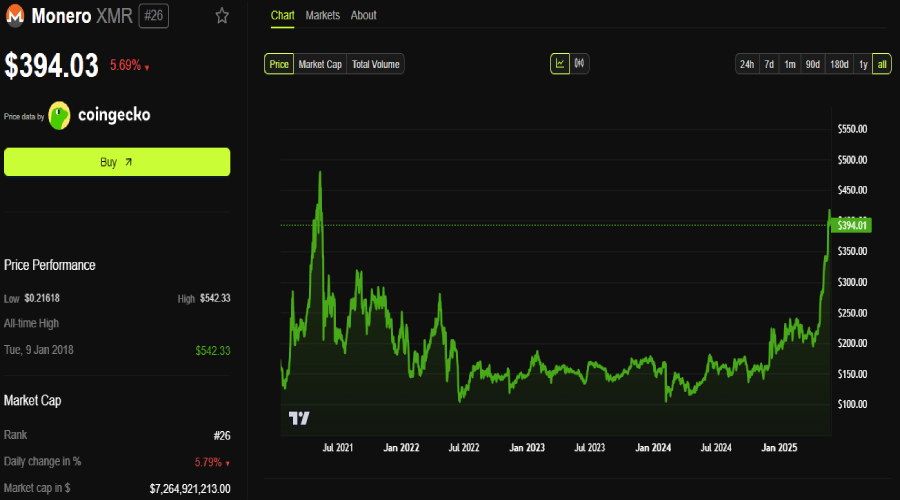
Task: Select the Price chart toggle
Action: [x=279, y=64]
